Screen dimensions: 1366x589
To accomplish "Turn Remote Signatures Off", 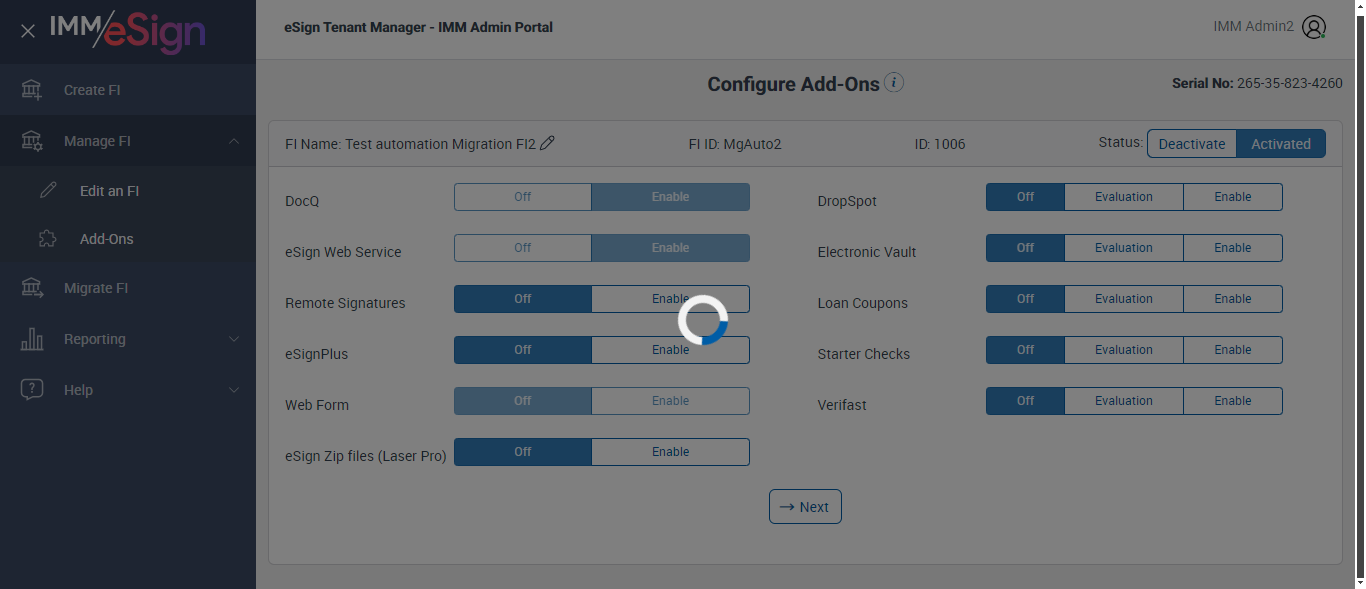I will [x=523, y=299].
